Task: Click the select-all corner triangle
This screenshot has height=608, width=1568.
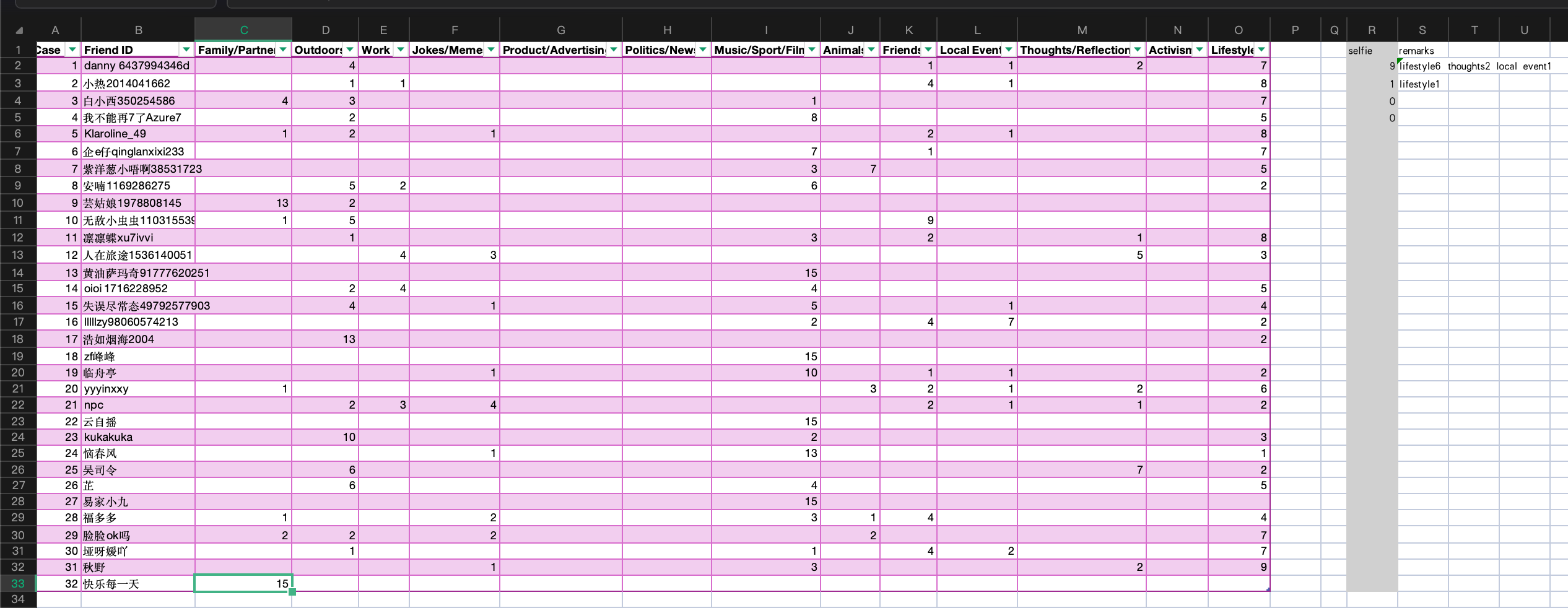Action: click(x=19, y=30)
